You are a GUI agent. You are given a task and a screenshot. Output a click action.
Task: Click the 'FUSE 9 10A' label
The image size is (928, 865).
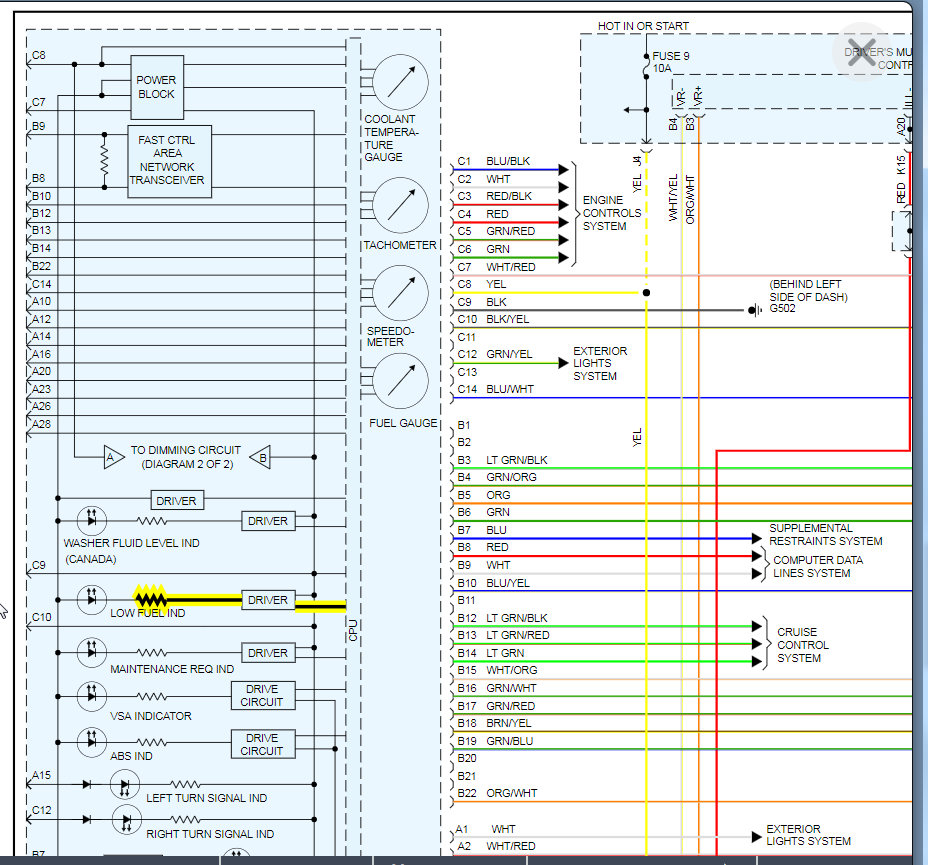(x=671, y=62)
